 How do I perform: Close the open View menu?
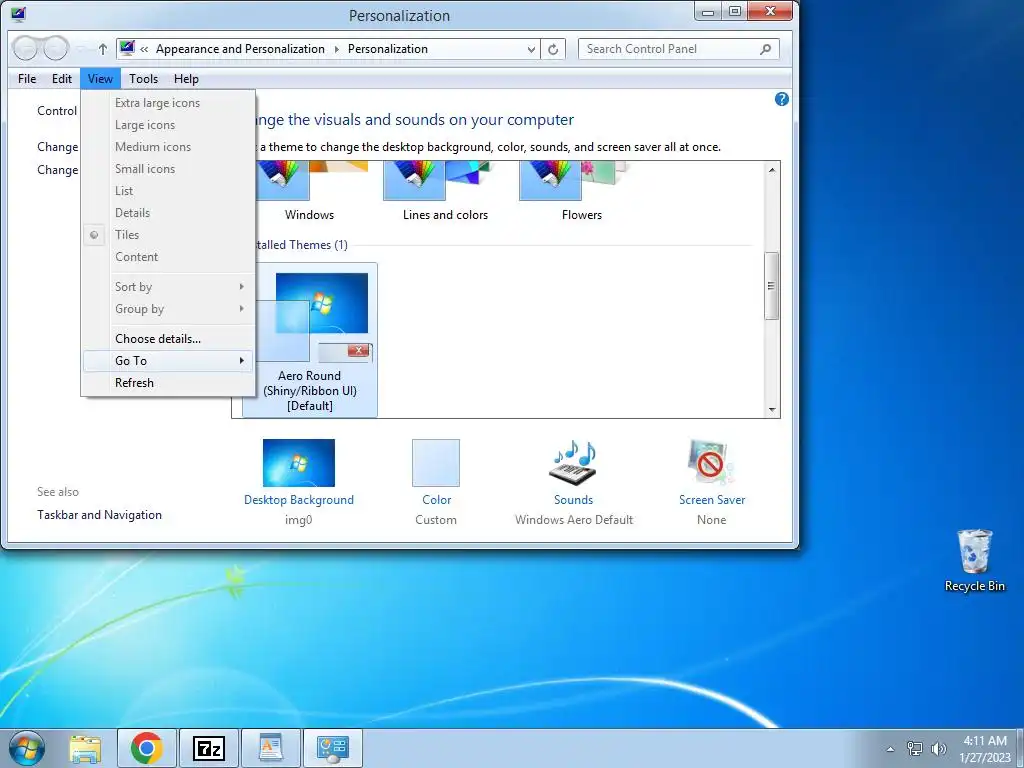click(x=100, y=79)
